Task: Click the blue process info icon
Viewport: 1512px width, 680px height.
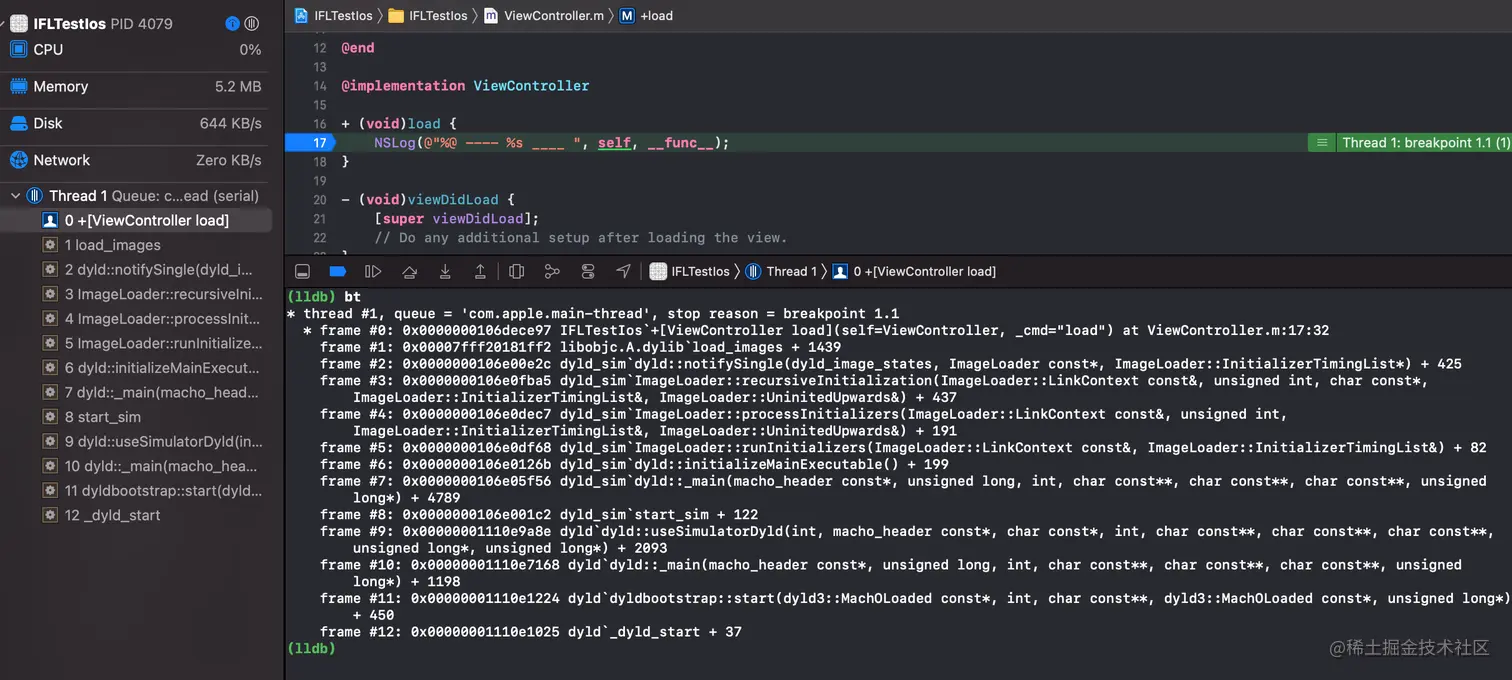Action: (232, 23)
